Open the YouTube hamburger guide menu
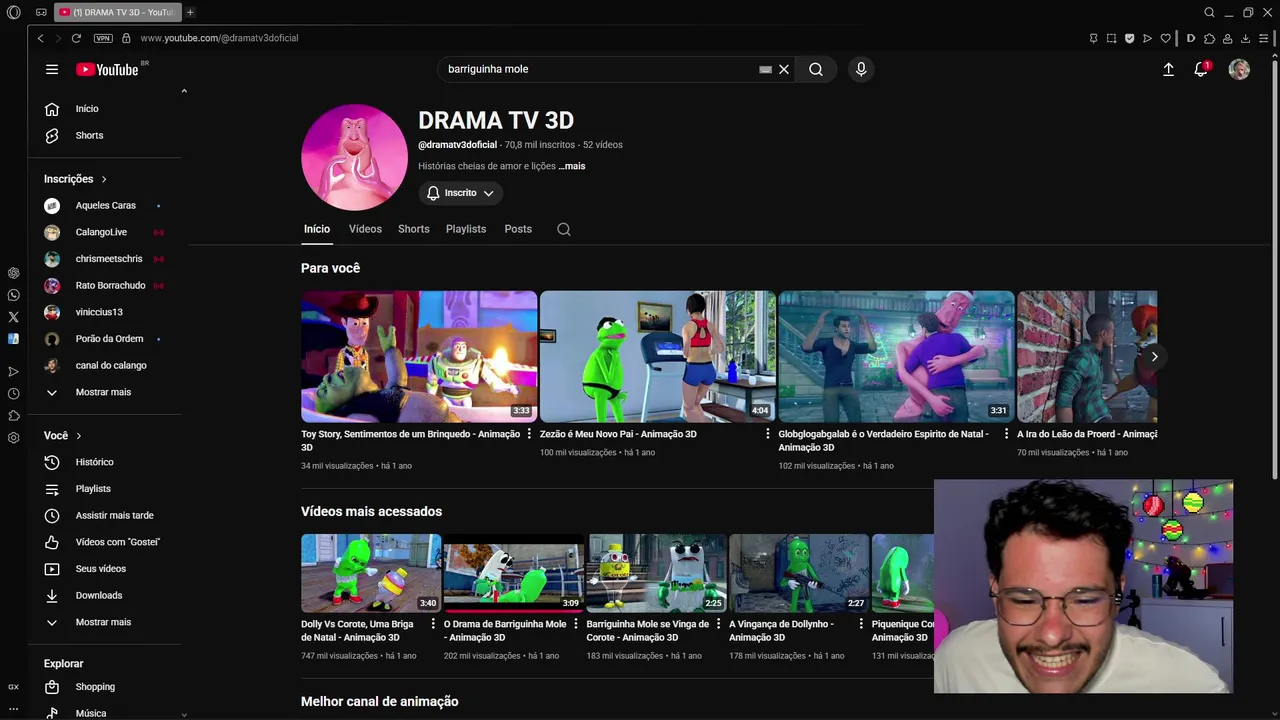Image resolution: width=1280 pixels, height=720 pixels. pyautogui.click(x=52, y=69)
